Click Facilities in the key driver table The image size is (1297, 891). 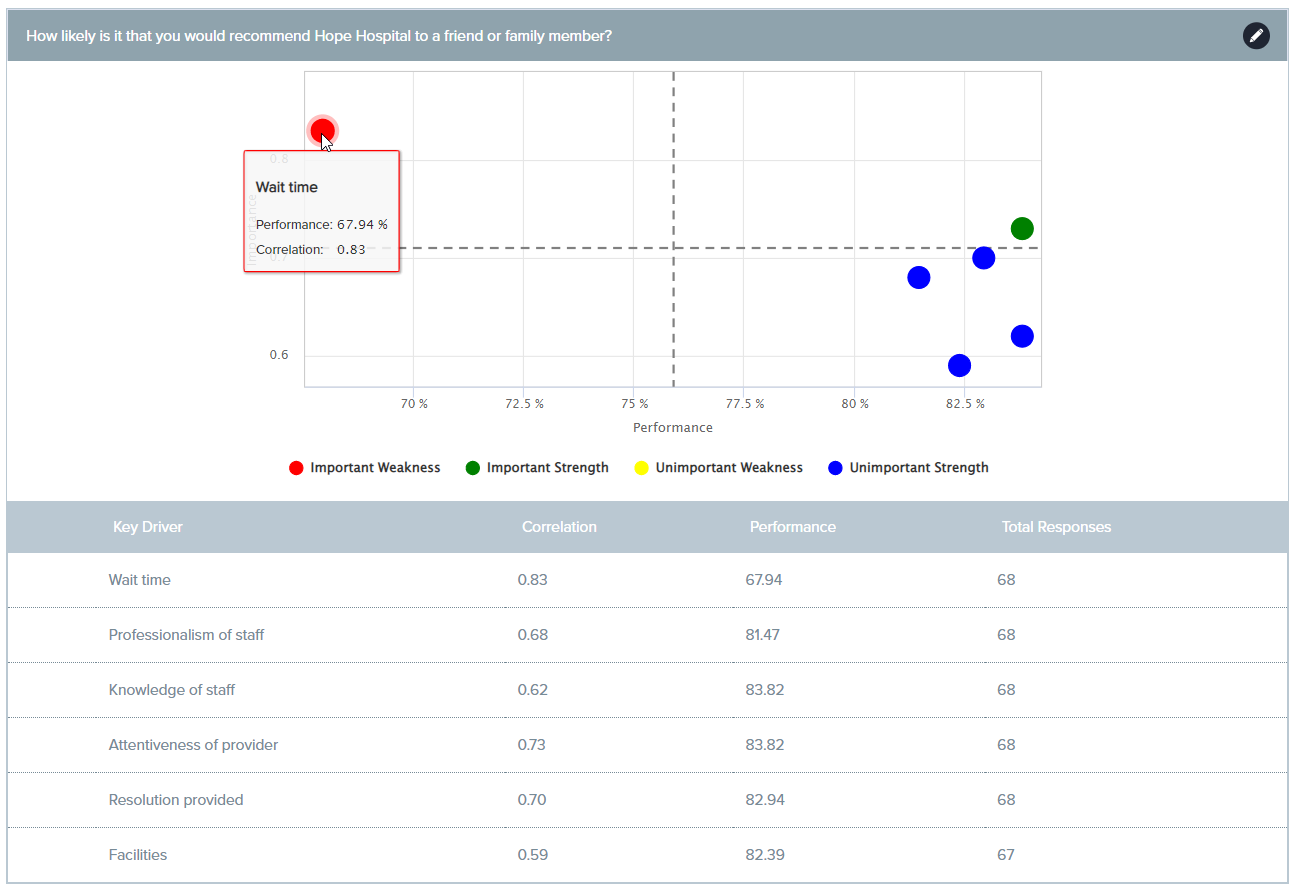point(138,855)
